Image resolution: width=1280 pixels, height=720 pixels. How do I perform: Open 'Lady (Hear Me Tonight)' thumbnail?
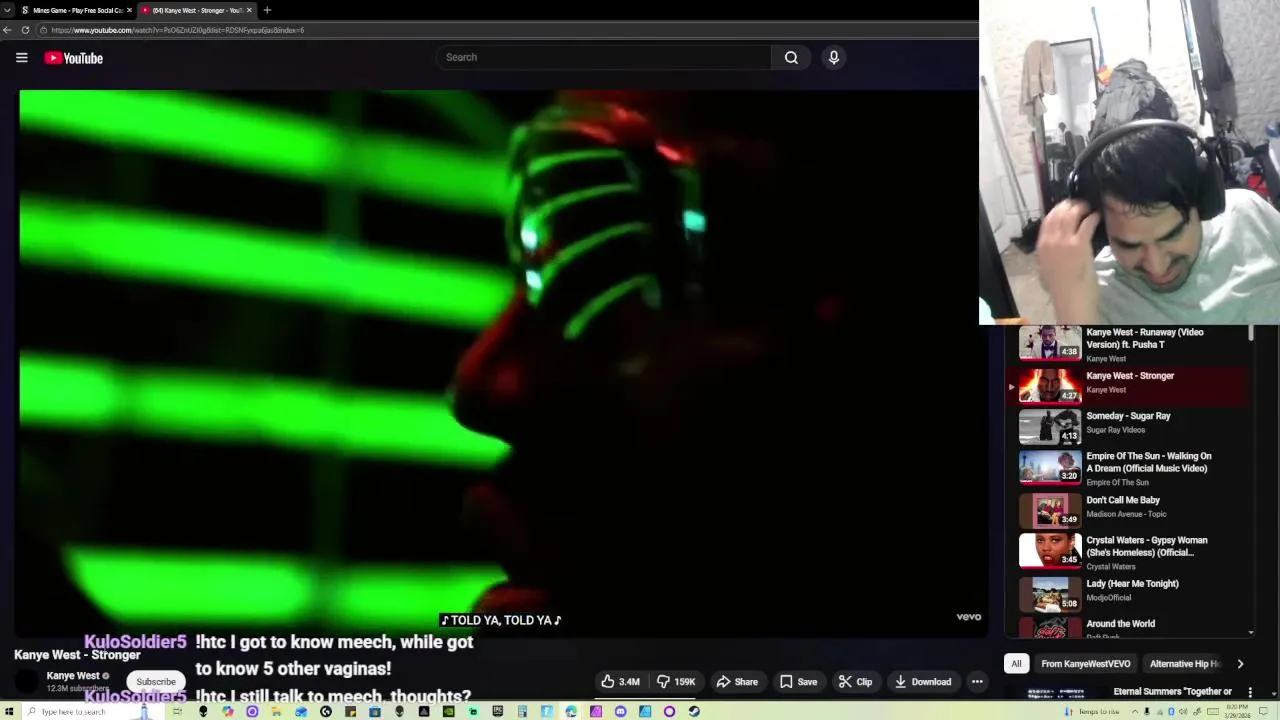[1049, 594]
